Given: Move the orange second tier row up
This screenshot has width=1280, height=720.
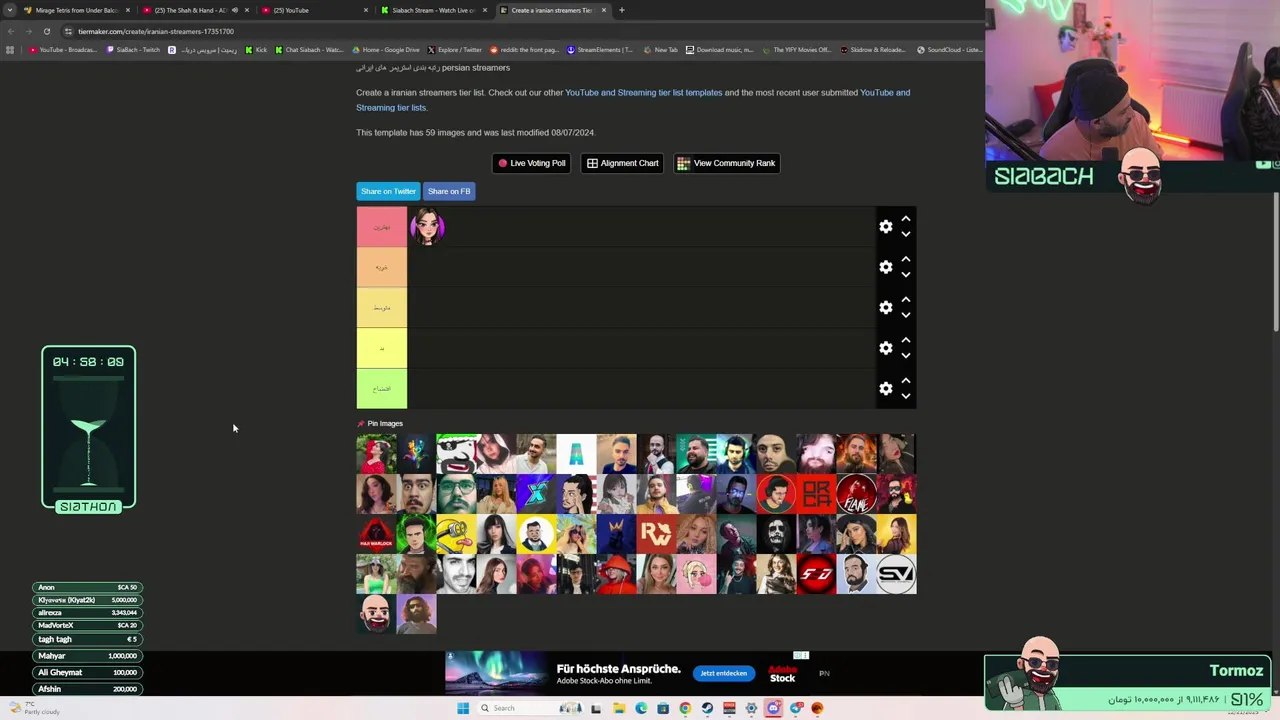Looking at the screenshot, I should click(x=905, y=259).
